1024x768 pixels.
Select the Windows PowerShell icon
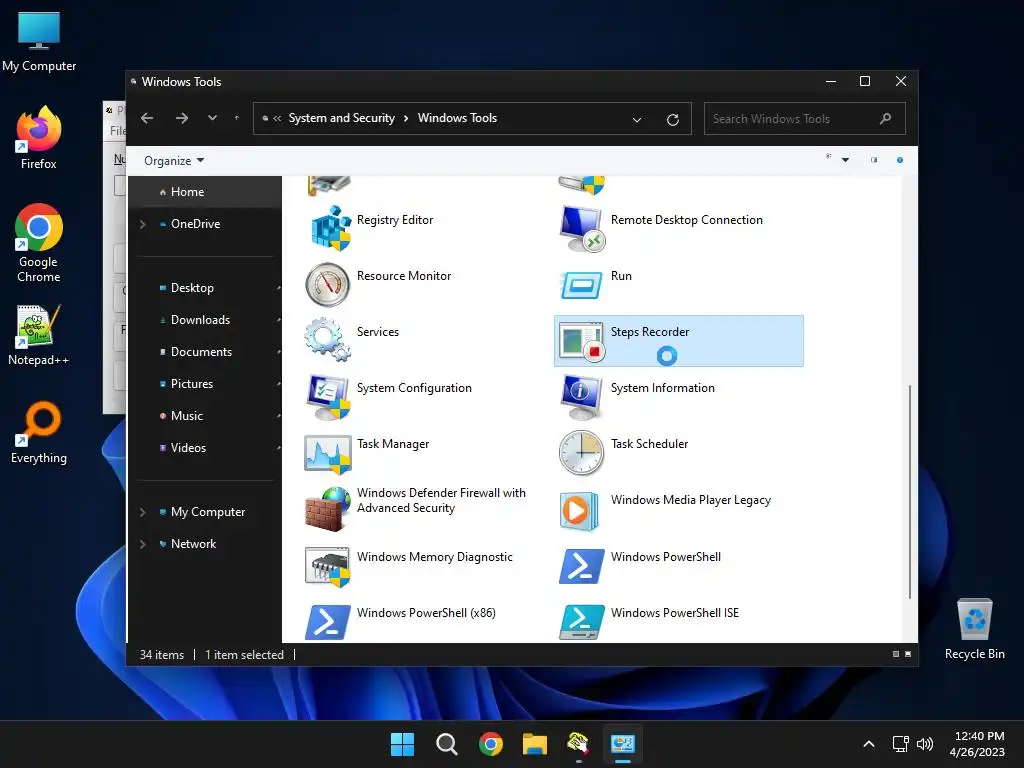tap(581, 566)
